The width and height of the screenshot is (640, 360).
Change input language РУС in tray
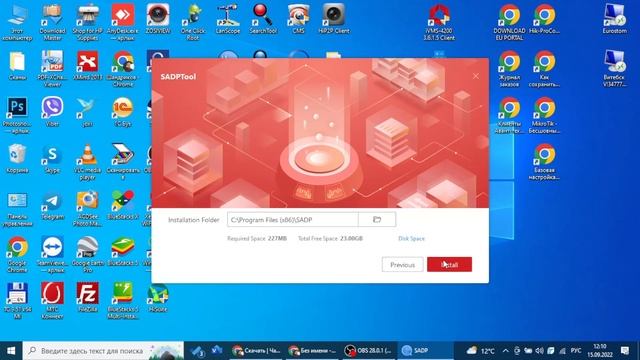(x=576, y=351)
